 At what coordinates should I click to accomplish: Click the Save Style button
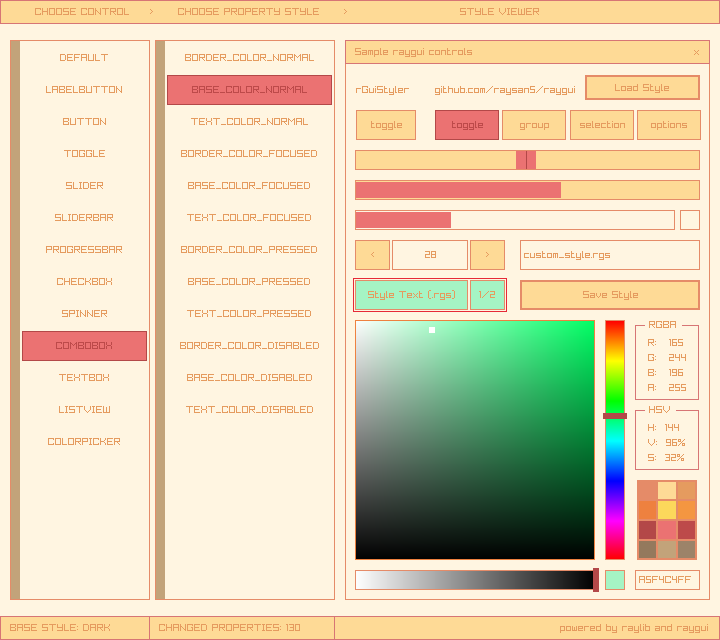pyautogui.click(x=609, y=295)
